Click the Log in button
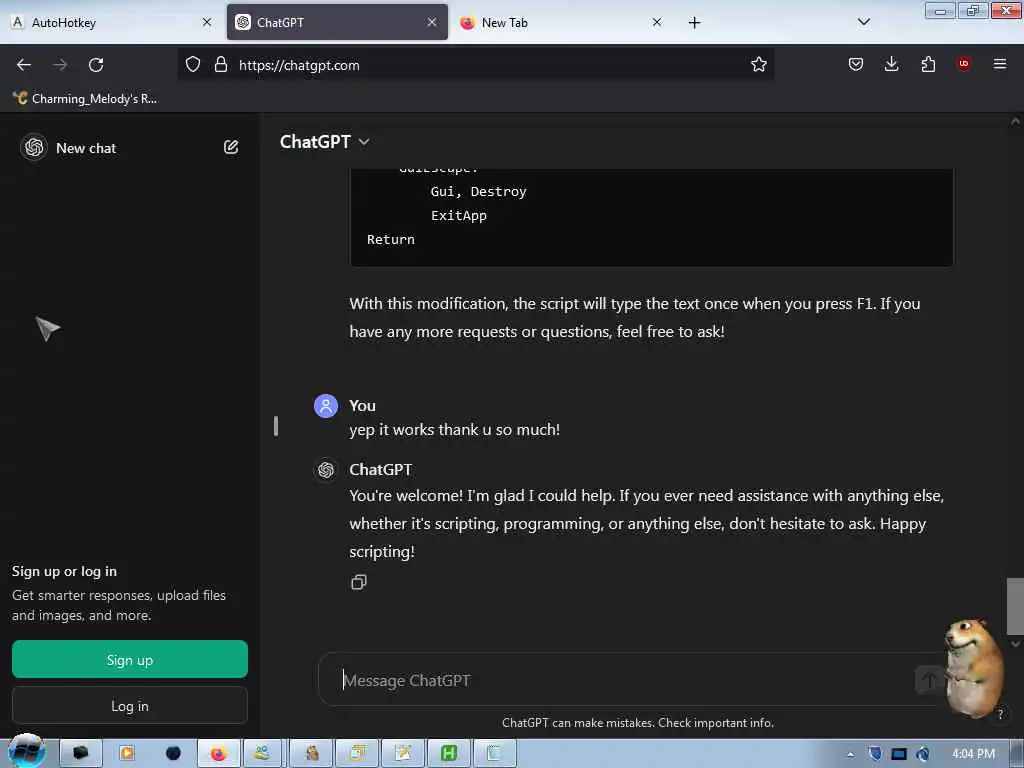Image resolution: width=1024 pixels, height=768 pixels. point(130,705)
